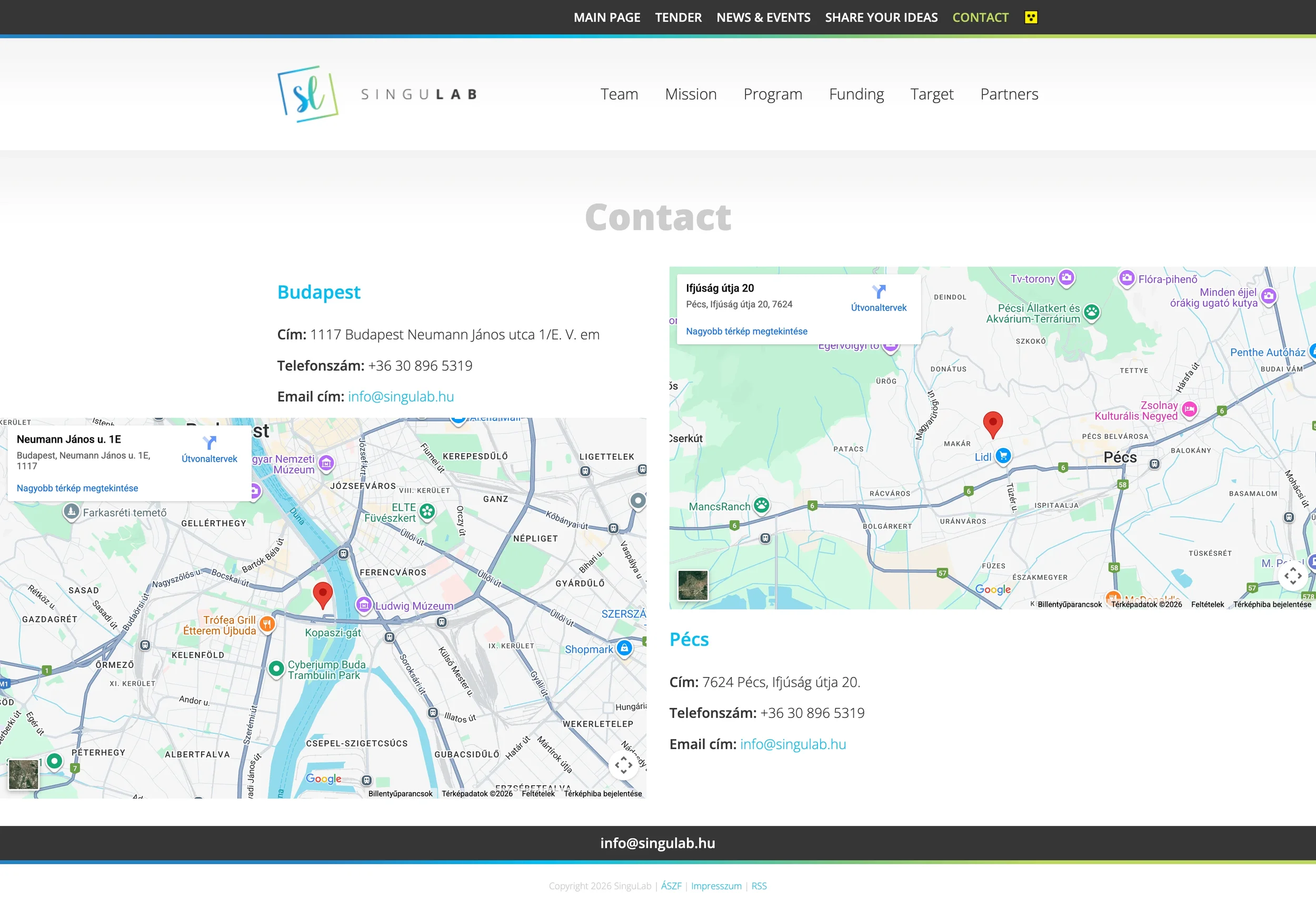Select Partners in main navigation
1316x908 pixels.
1009,94
